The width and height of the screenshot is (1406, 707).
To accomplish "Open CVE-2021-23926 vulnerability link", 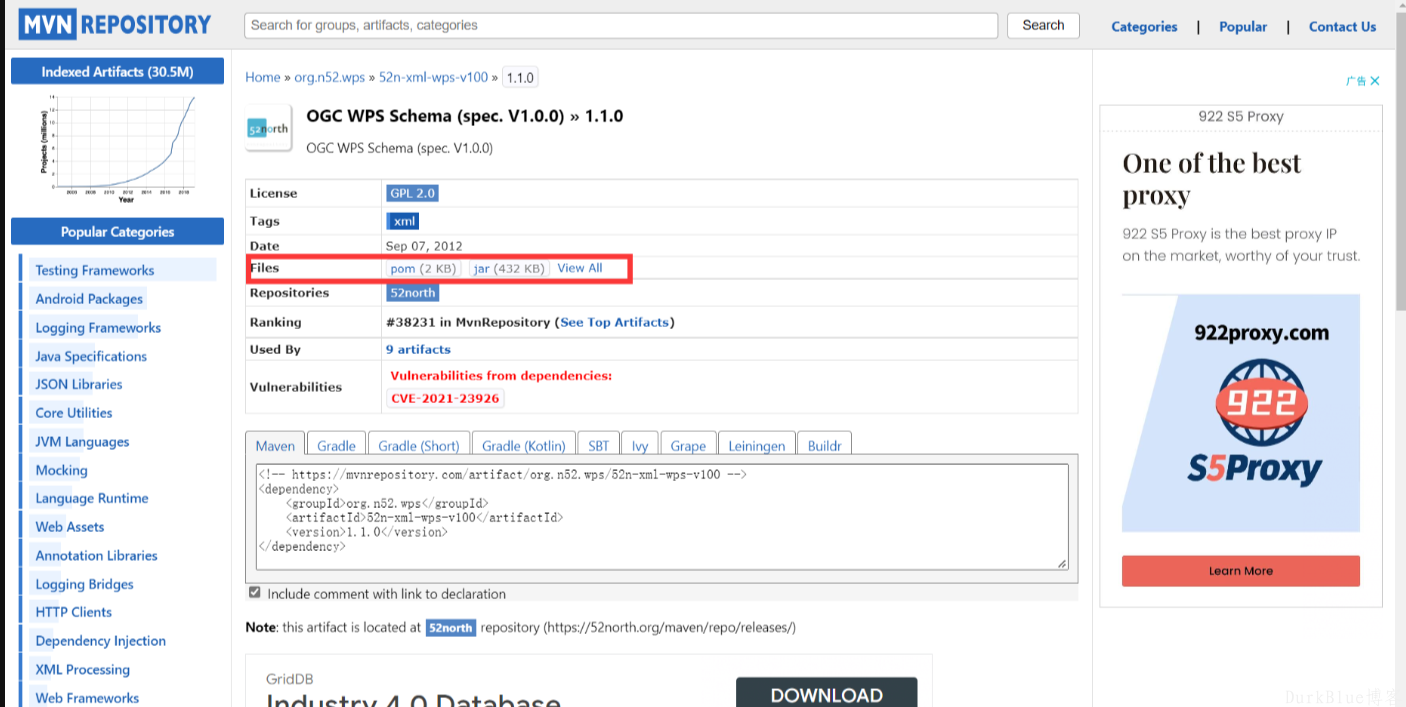I will coord(445,398).
